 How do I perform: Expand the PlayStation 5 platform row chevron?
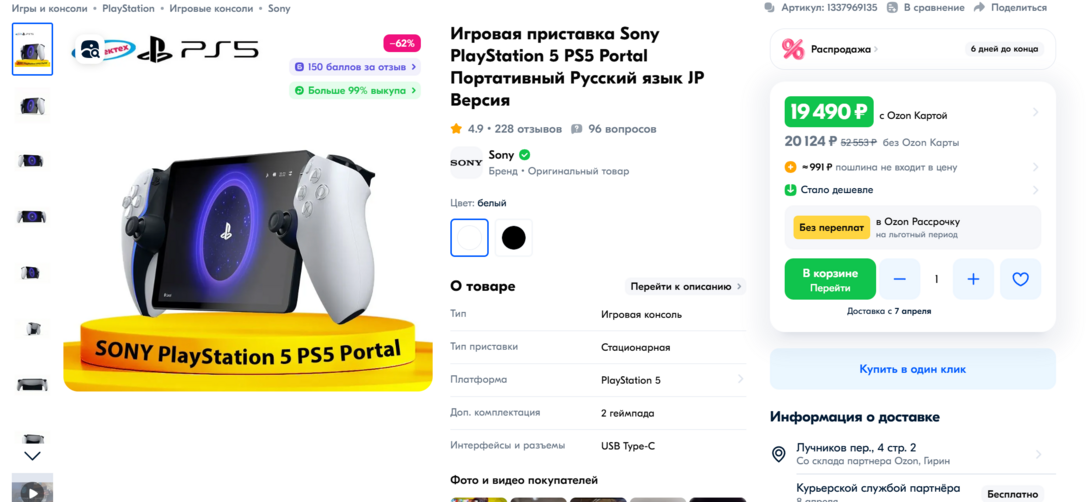pos(740,380)
